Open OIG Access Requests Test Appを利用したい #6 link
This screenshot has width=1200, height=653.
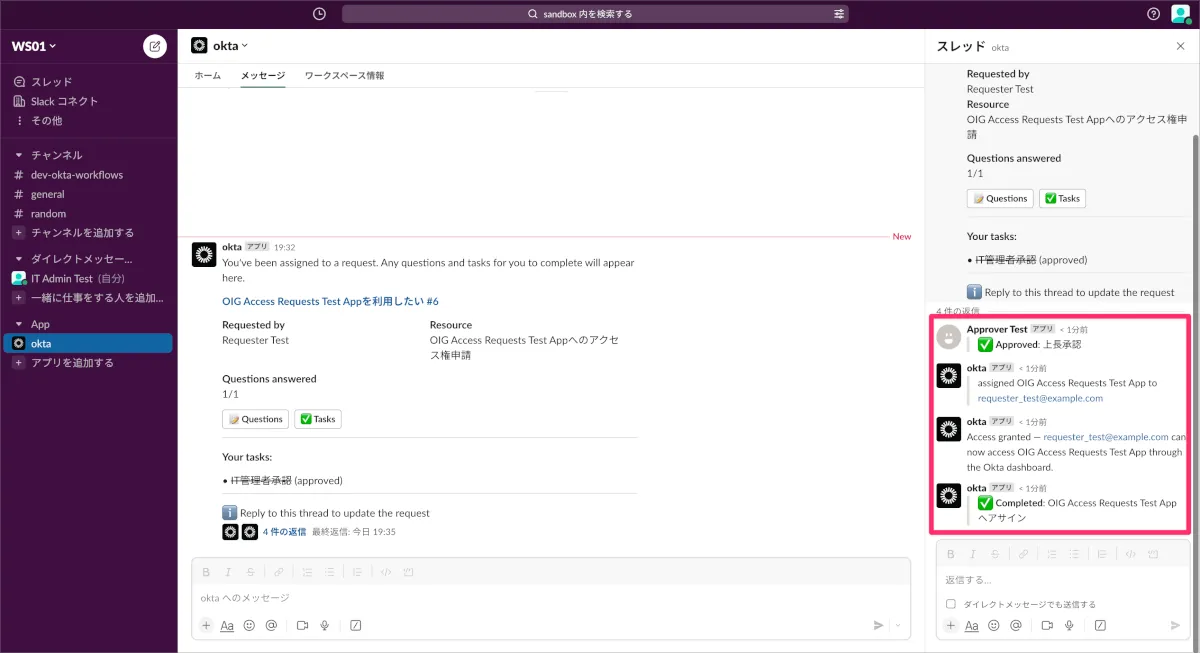(330, 301)
